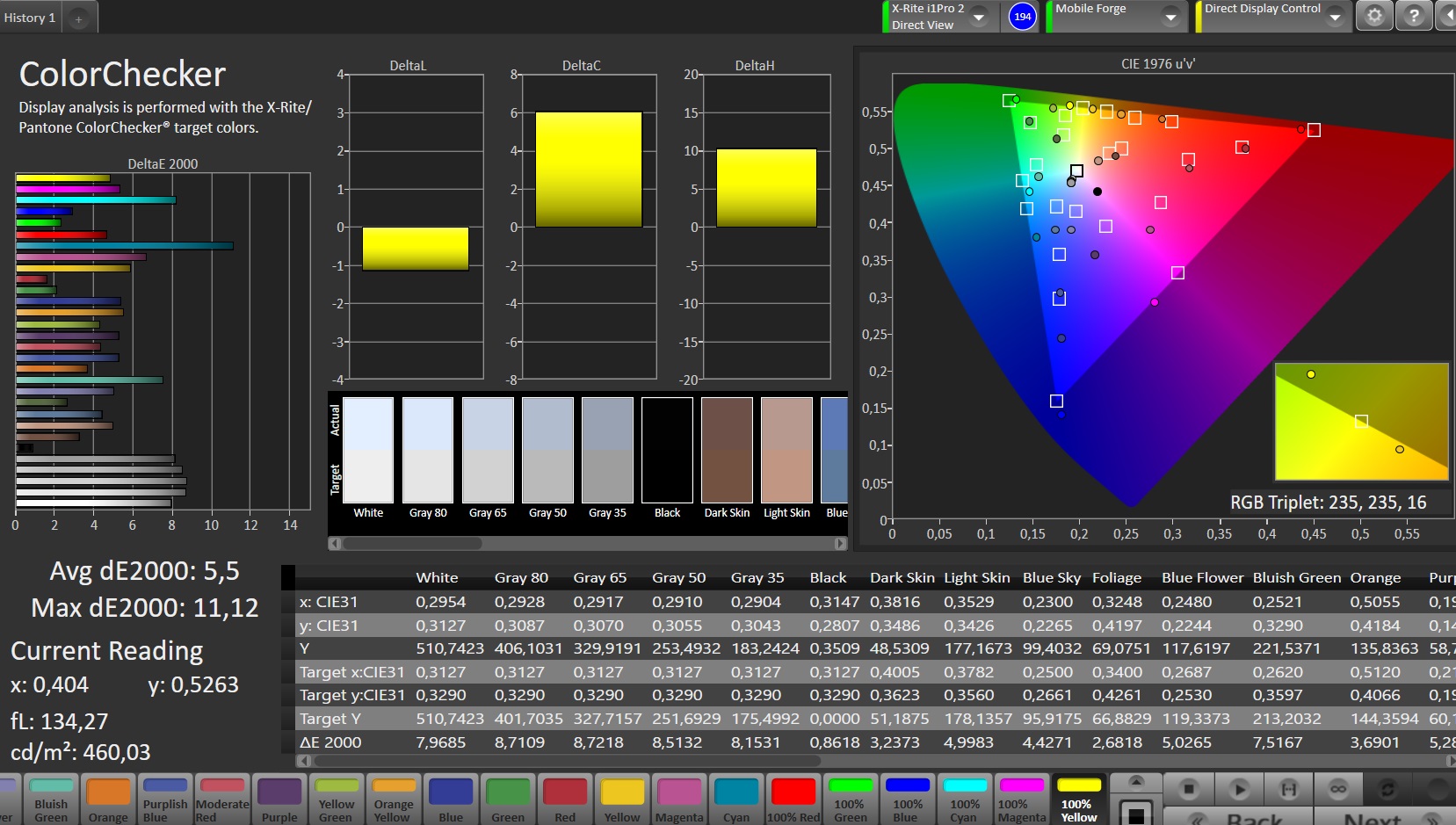1456x825 pixels.
Task: Click the RGB Triplet: 235, 235, 16 label
Action: (1328, 503)
